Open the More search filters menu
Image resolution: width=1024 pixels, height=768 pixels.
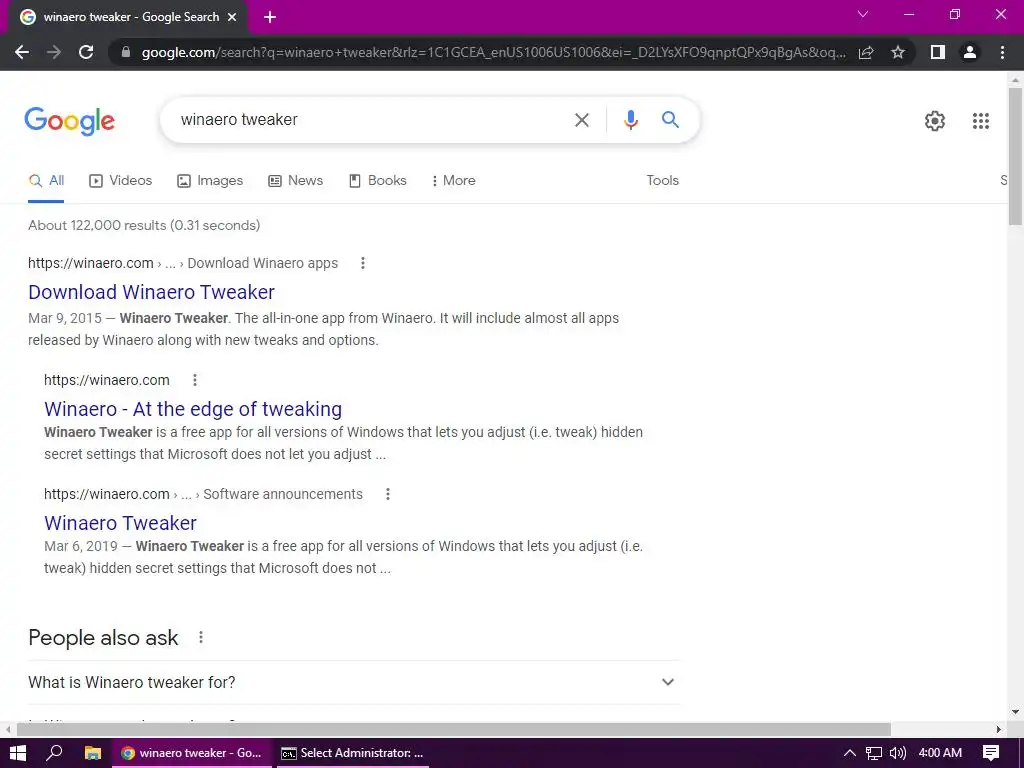(453, 181)
